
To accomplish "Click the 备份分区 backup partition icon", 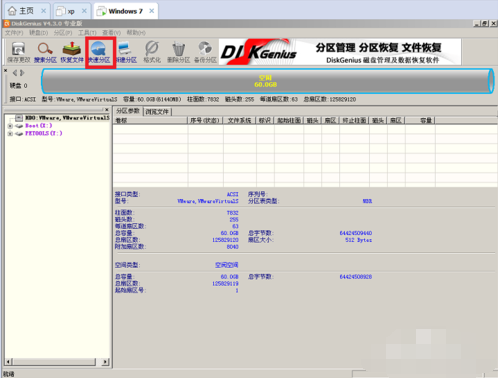I will coord(205,52).
